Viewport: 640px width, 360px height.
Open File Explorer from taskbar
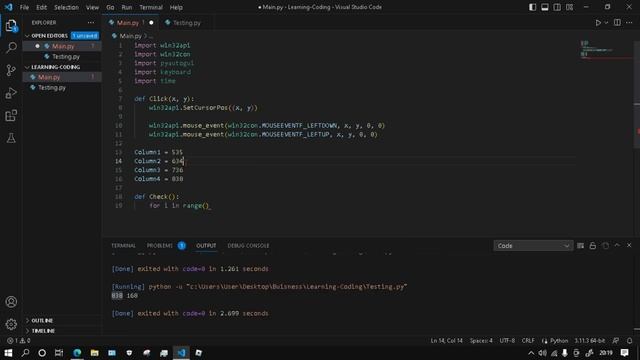pos(94,353)
